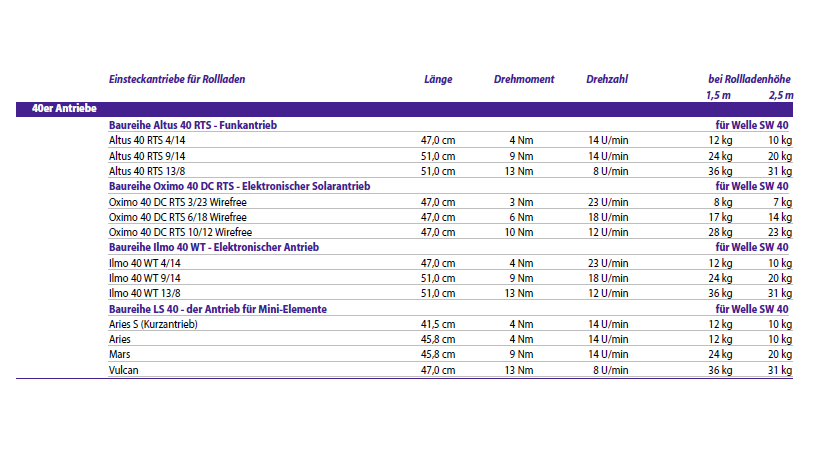Click '36 kg' in Vulcan row
This screenshot has height=450, width=826.
click(x=720, y=370)
